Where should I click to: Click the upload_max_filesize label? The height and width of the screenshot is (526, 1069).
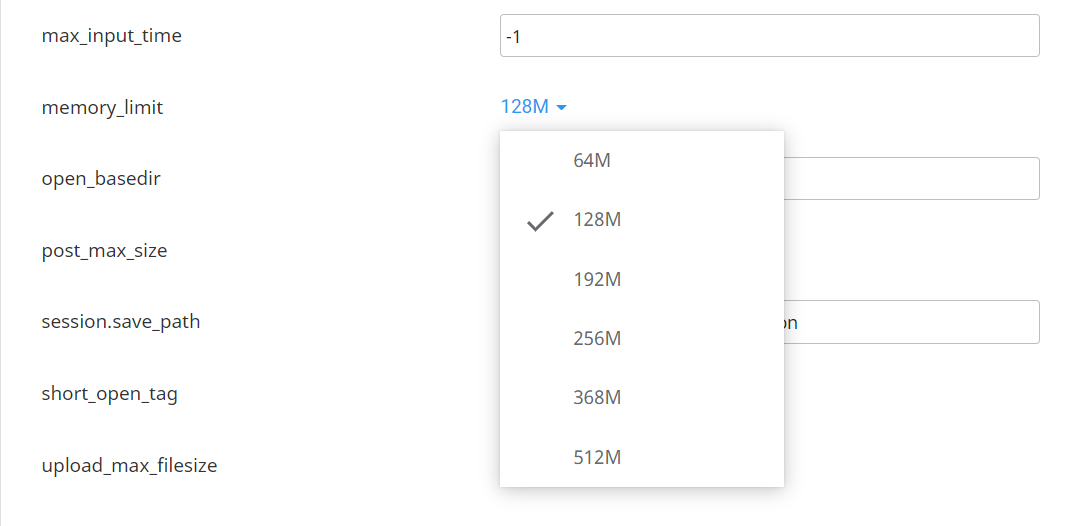click(129, 466)
